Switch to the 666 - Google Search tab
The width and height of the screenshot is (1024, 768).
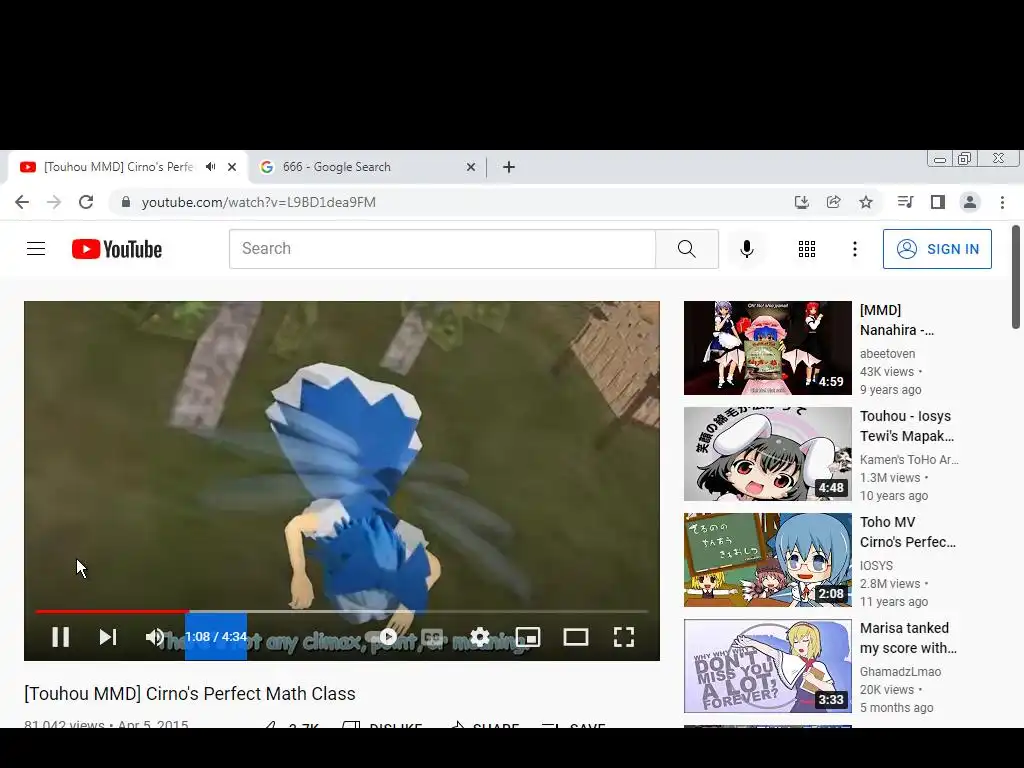point(367,167)
